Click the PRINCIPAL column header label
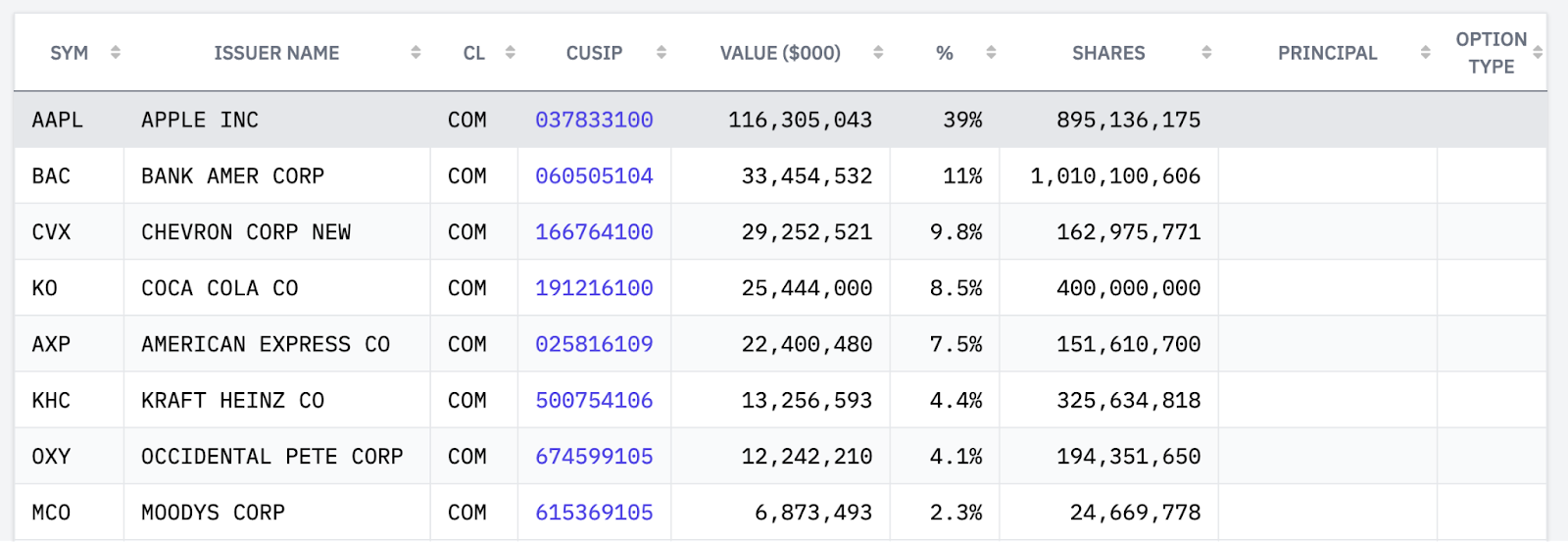 point(1327,53)
